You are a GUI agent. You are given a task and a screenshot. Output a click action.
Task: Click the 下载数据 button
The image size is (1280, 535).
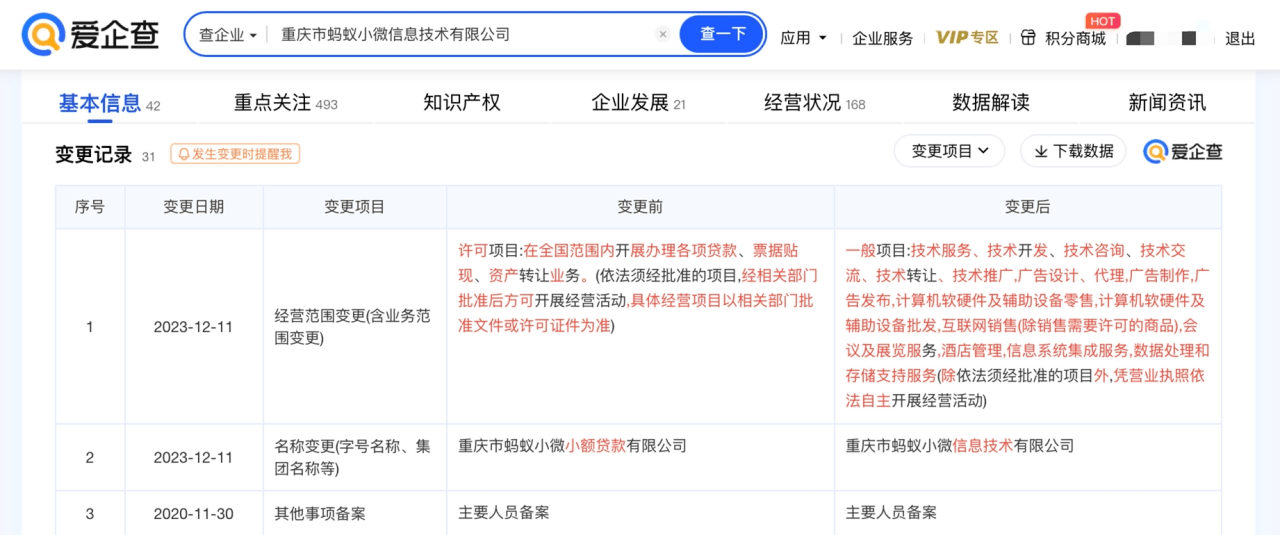click(1073, 151)
